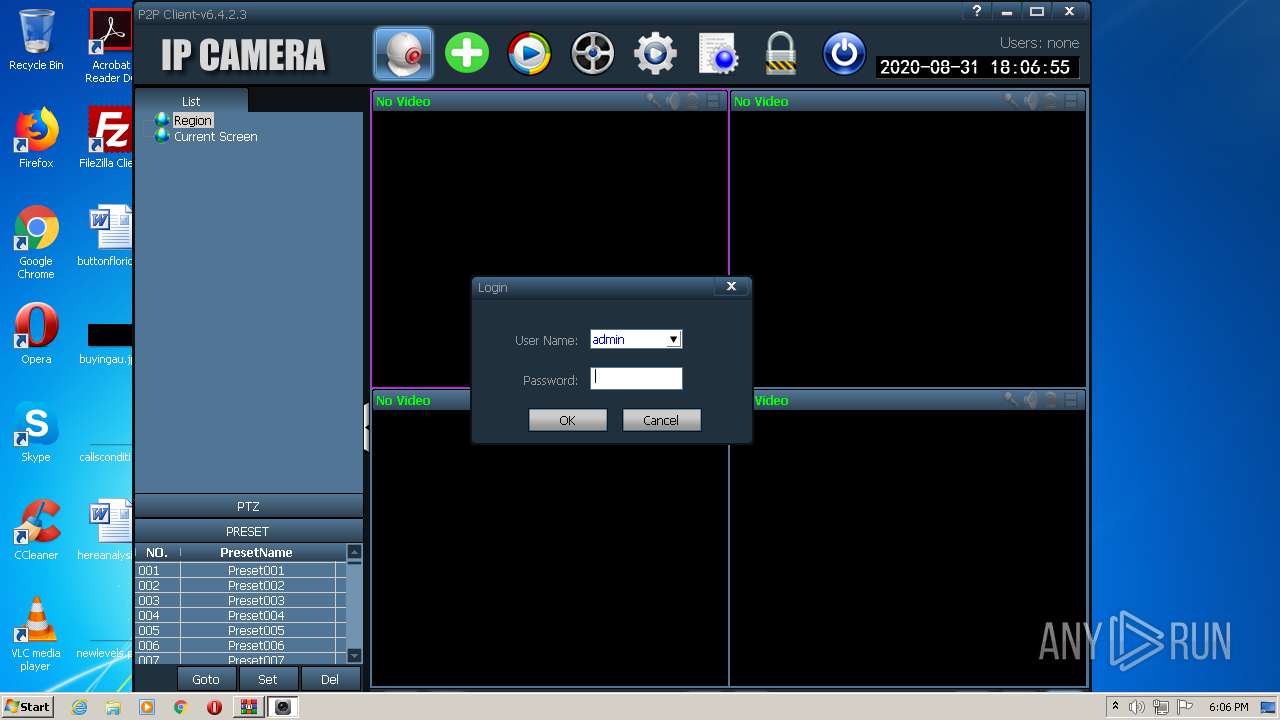The height and width of the screenshot is (720, 1280).
Task: Click the green plus Add Device icon
Action: click(x=467, y=53)
